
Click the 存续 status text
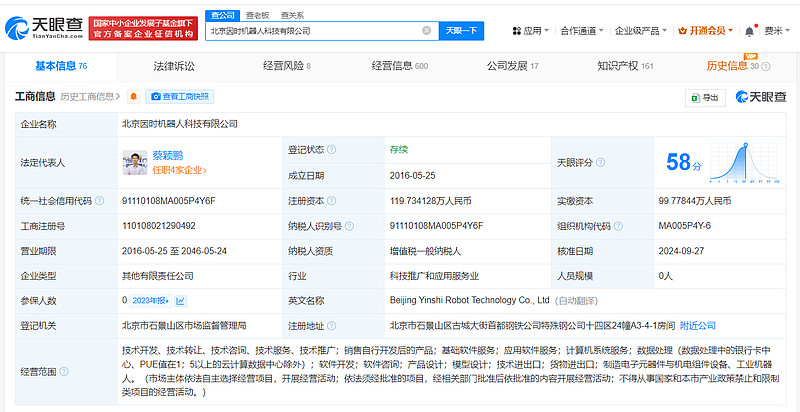[398, 150]
